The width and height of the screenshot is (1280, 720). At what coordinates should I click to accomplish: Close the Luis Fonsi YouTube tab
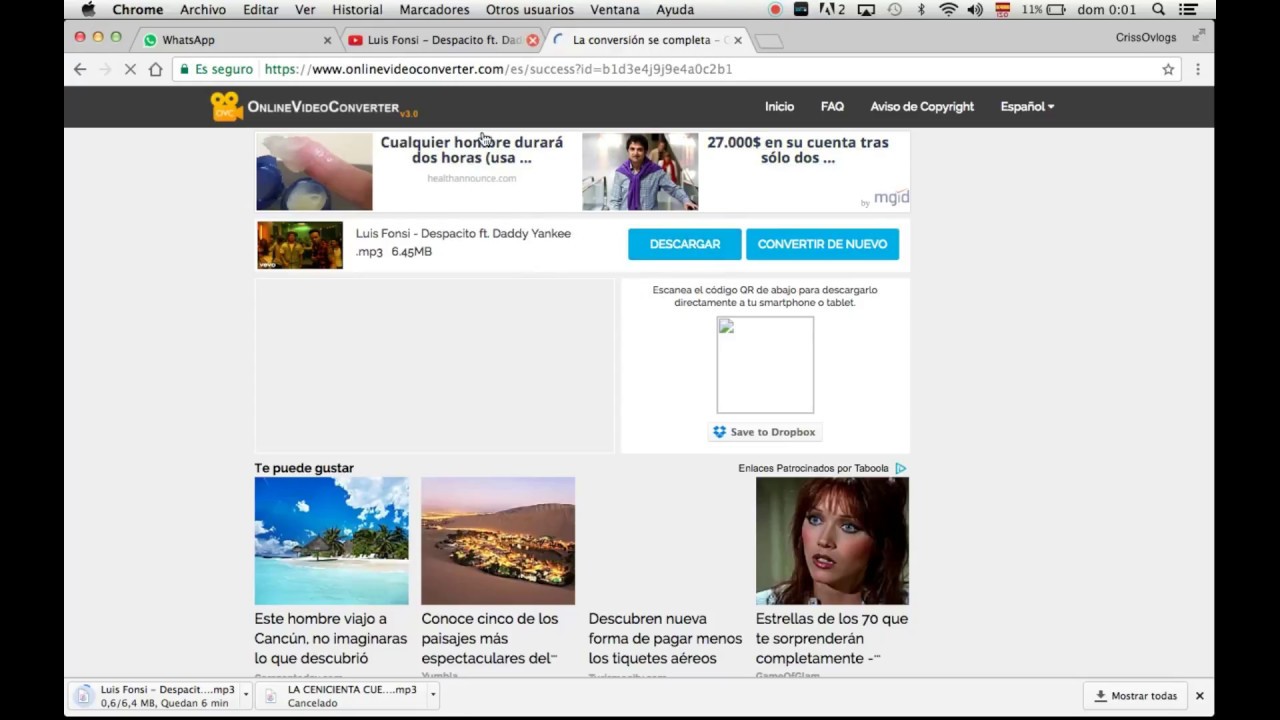(532, 40)
